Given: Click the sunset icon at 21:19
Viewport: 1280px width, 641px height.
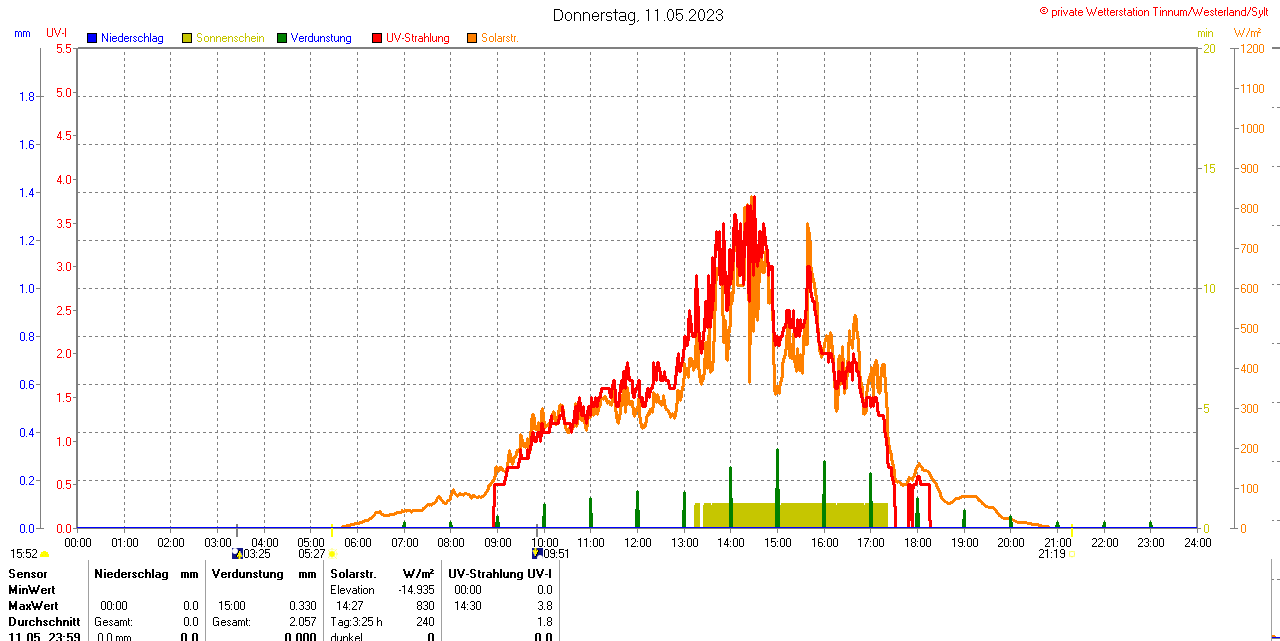Looking at the screenshot, I should [x=1072, y=553].
